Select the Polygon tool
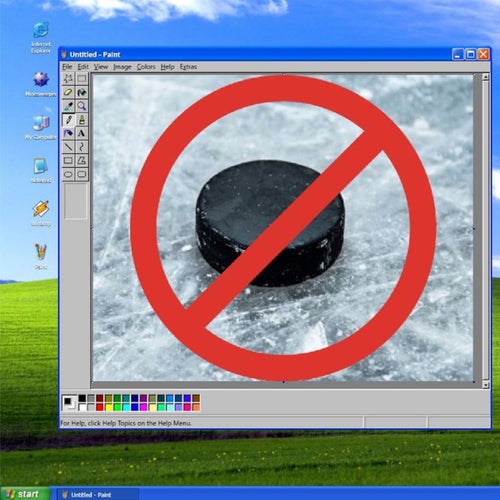This screenshot has height=500, width=500. coord(82,161)
